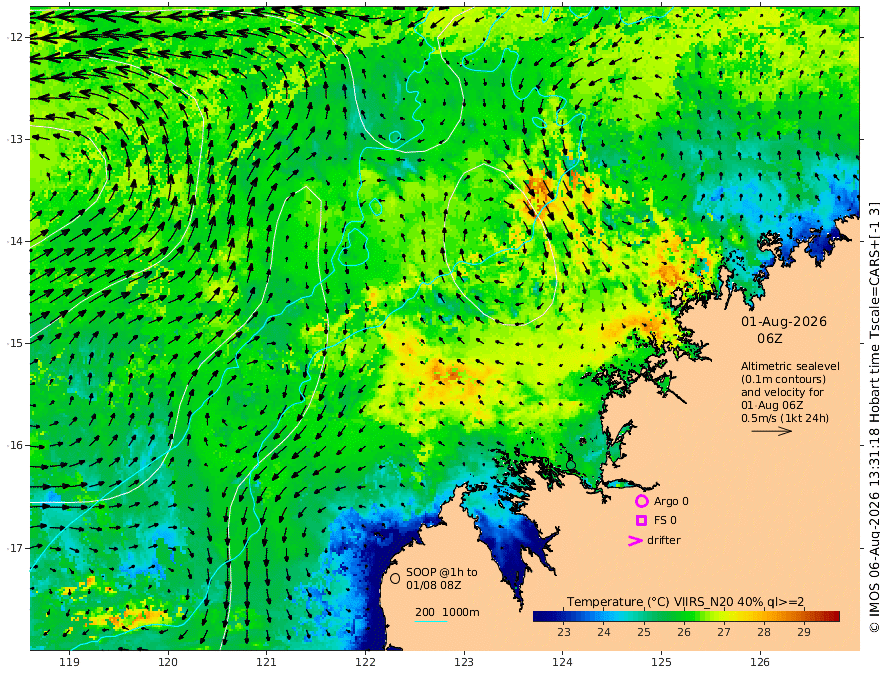Click the Temperature VIIRS_N20 colorbar title

coord(685,602)
